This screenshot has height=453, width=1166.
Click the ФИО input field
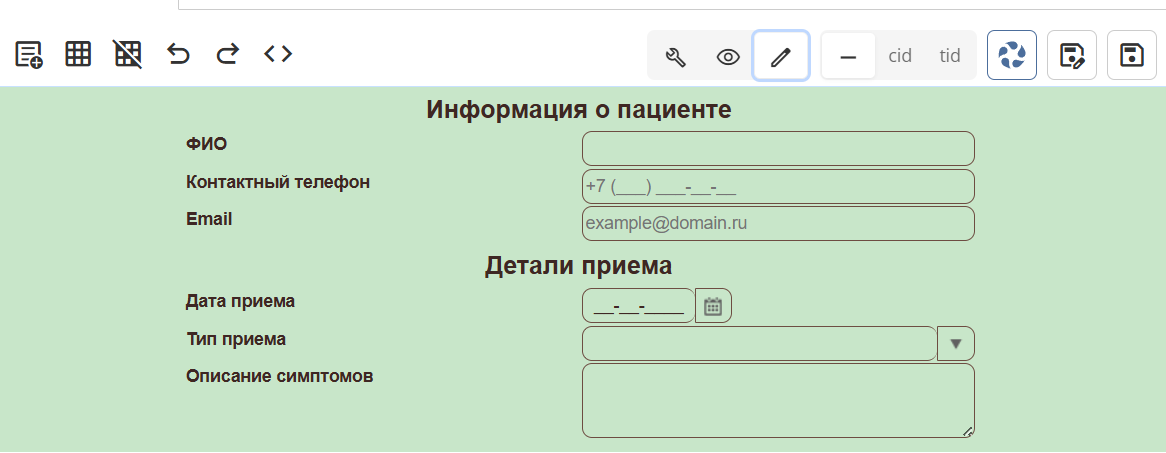pos(778,149)
